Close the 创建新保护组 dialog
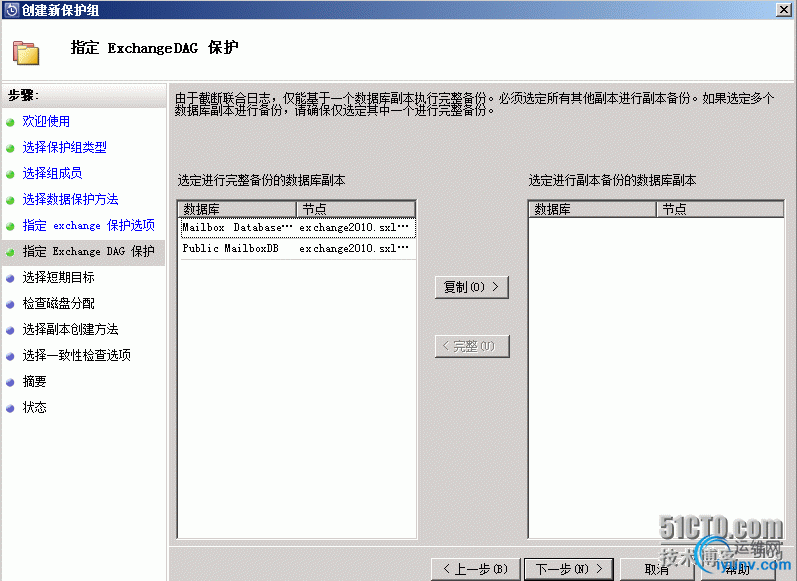This screenshot has width=797, height=581. [784, 10]
